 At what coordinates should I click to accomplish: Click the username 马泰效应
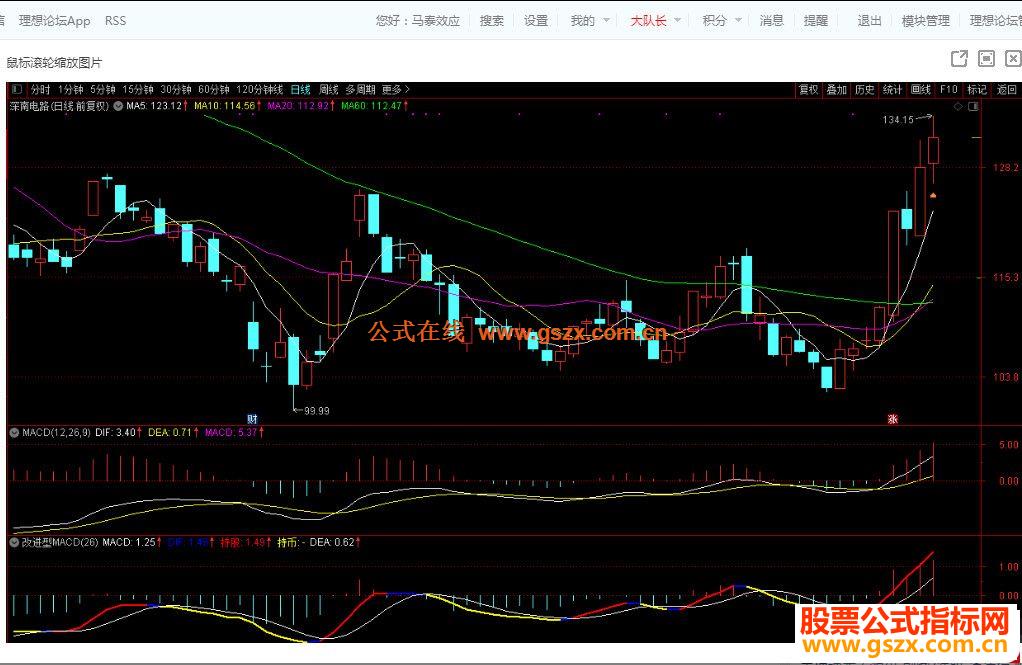(435, 21)
